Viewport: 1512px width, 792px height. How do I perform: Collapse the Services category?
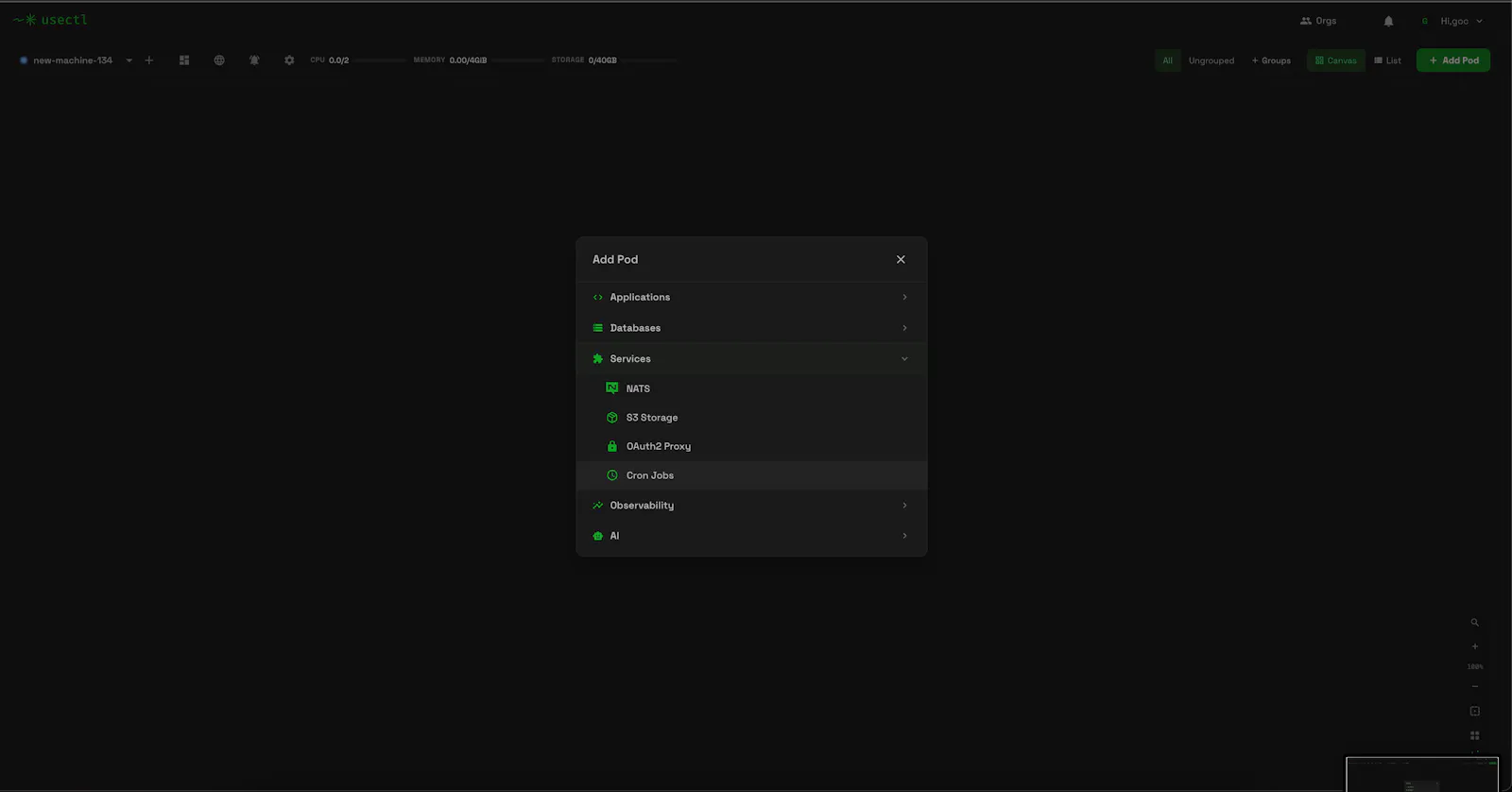pyautogui.click(x=751, y=358)
